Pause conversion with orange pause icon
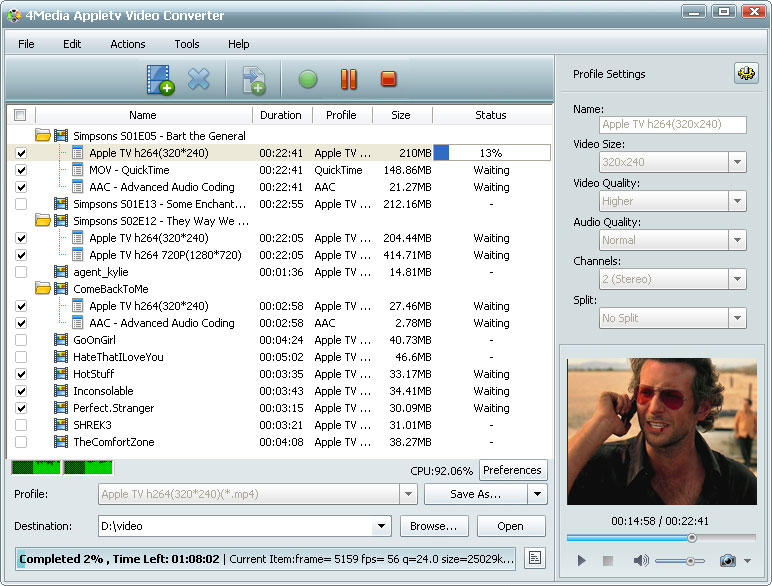Viewport: 772px width, 586px height. (349, 79)
